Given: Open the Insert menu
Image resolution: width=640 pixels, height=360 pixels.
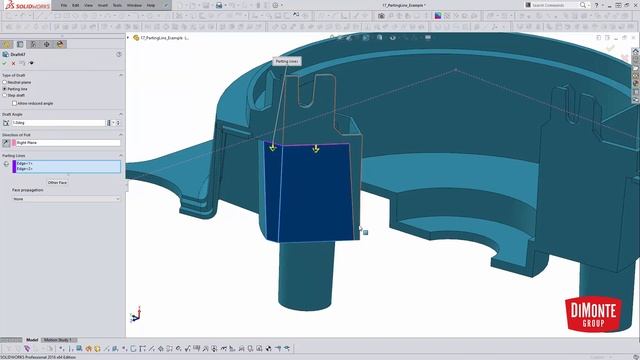Looking at the screenshot, I should (103, 5).
